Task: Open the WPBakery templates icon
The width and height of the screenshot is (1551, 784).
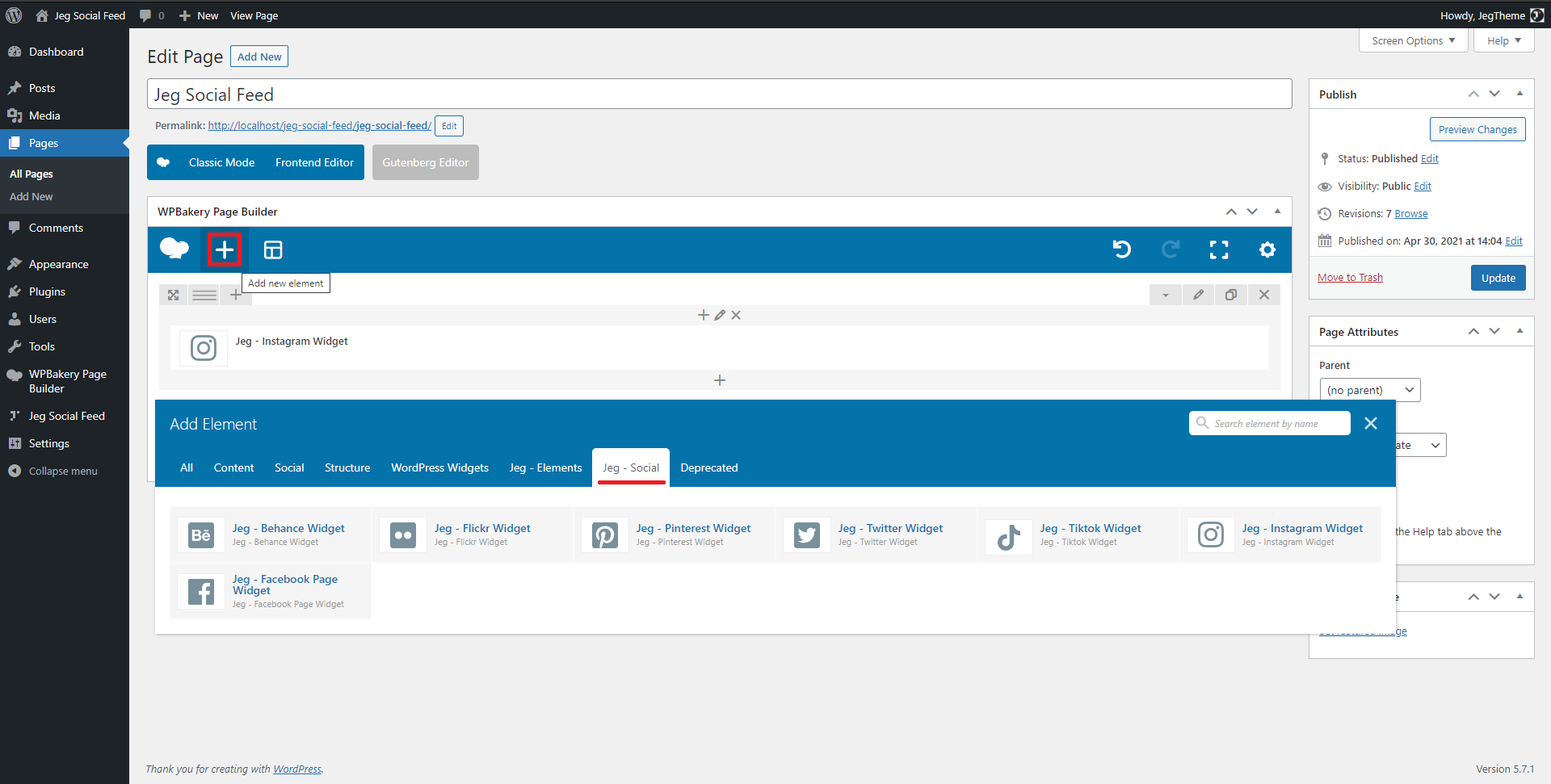Action: coord(273,250)
